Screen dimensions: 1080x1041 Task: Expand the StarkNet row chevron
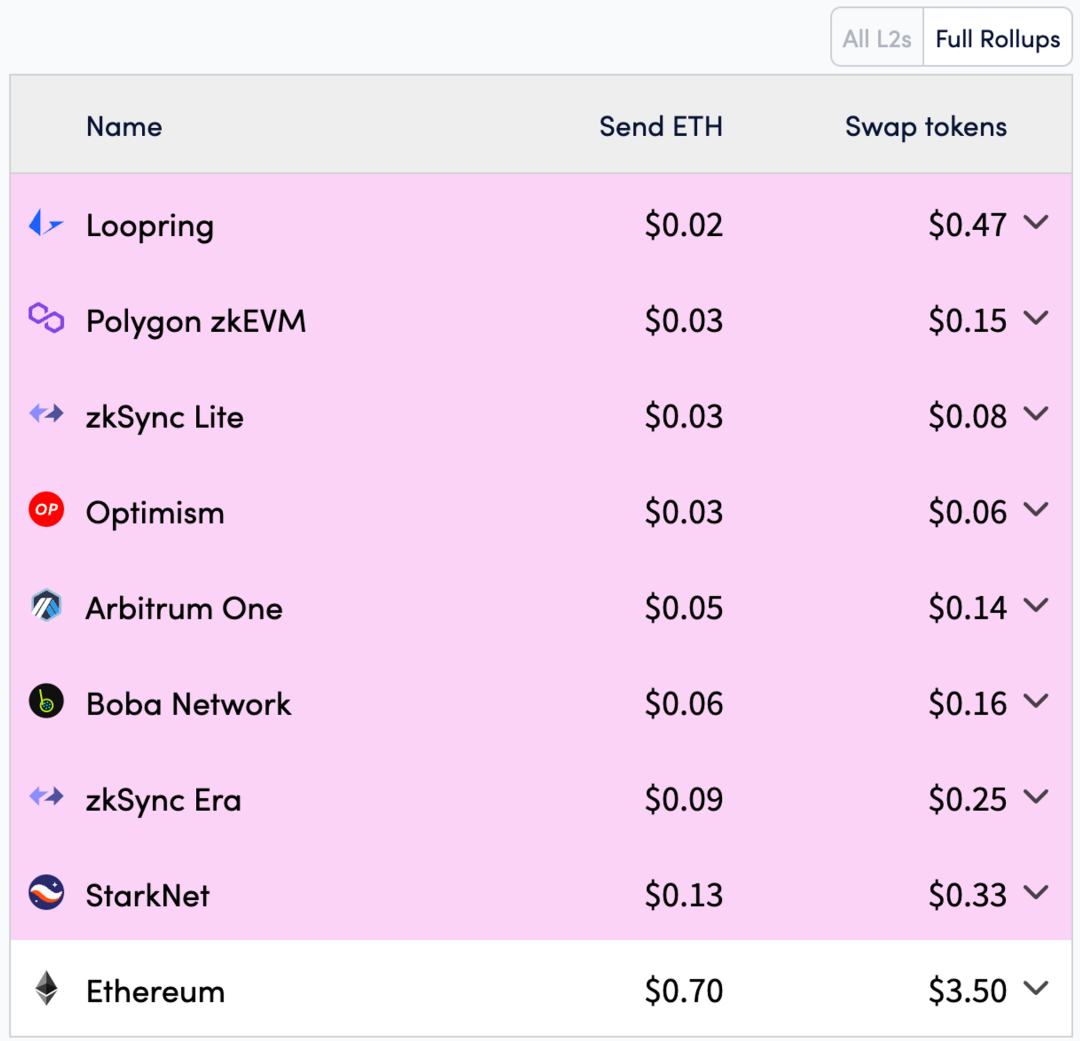pyautogui.click(x=1036, y=893)
